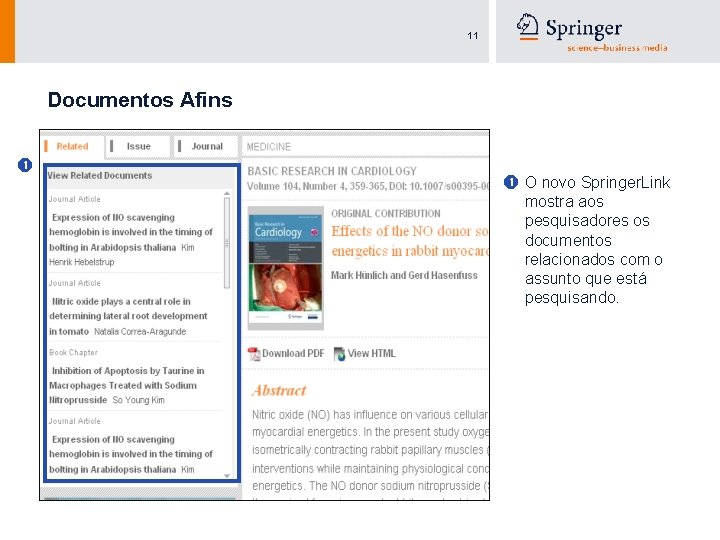720x540 pixels.
Task: Click author name So Young Kim
Action: click(x=139, y=400)
